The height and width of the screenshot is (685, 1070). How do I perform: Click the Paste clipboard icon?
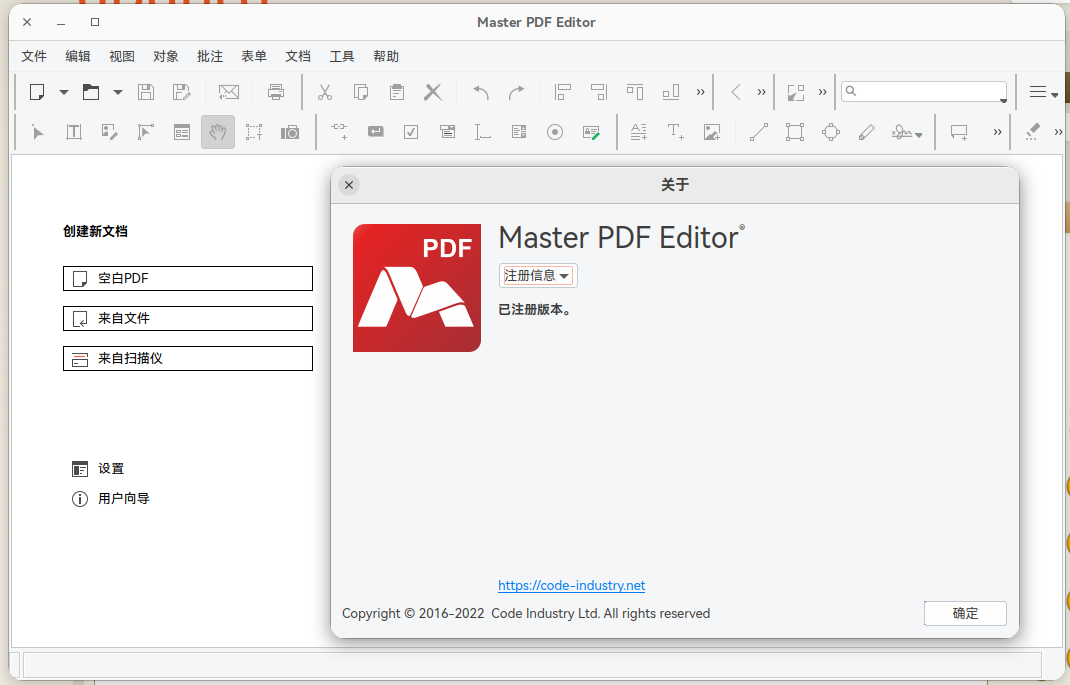pos(396,92)
